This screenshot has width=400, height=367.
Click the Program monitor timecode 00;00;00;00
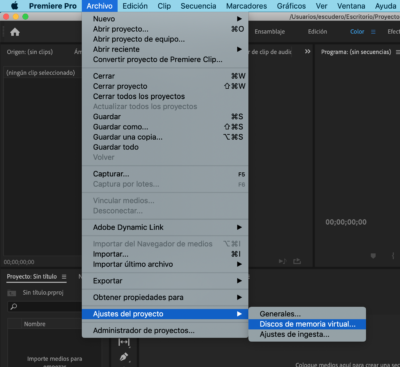(346, 222)
